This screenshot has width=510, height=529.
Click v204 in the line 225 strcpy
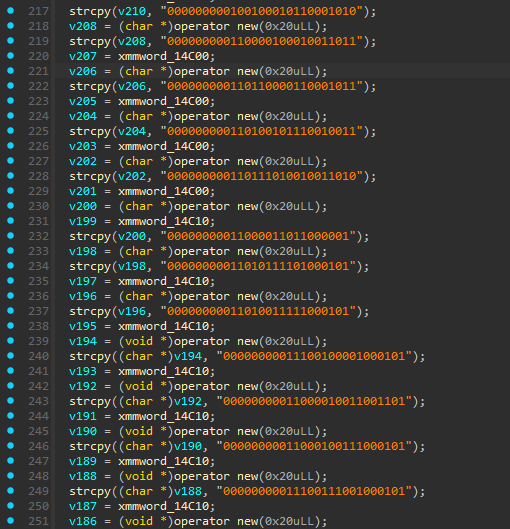(132, 131)
